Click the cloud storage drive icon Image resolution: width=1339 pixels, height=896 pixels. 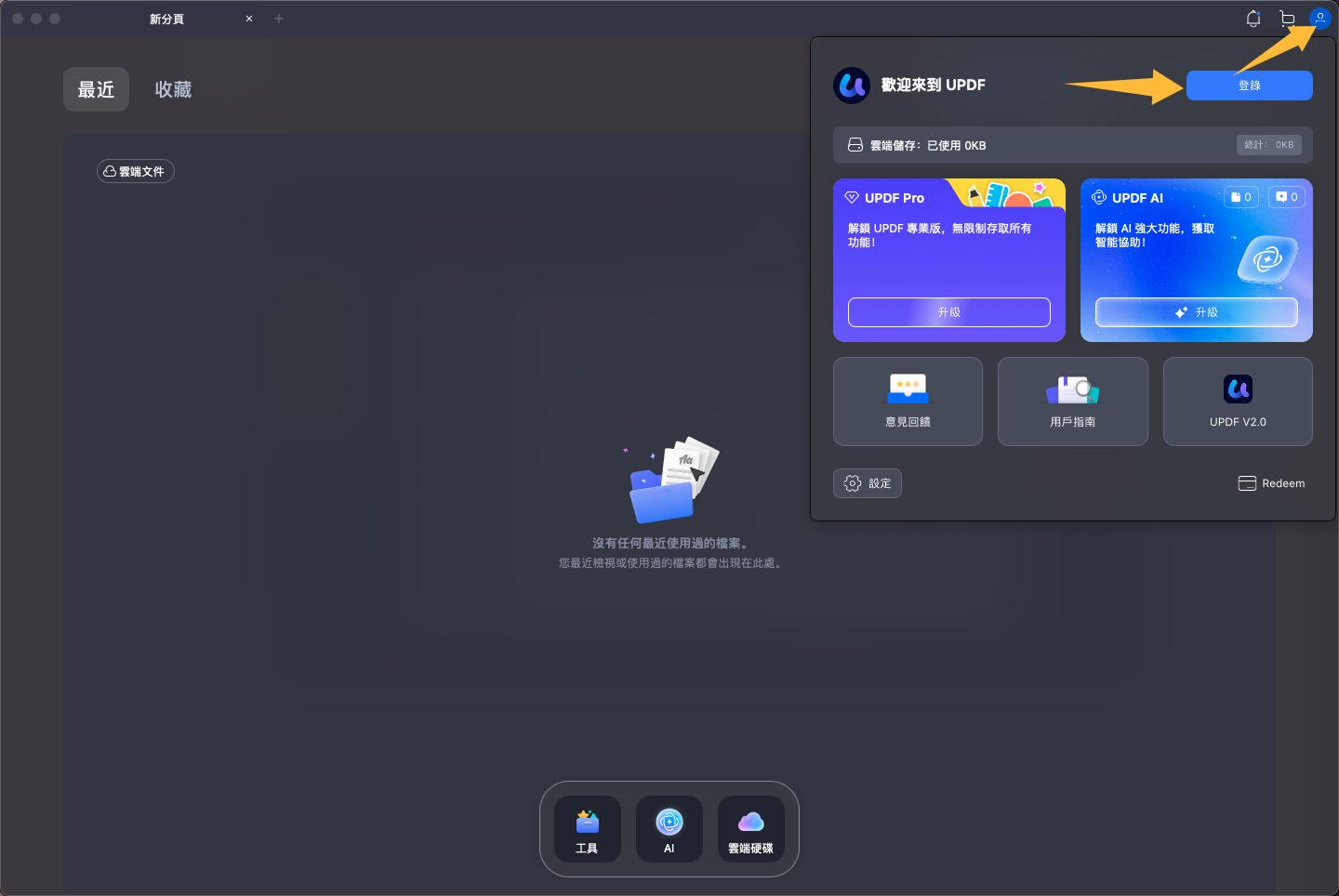point(855,145)
